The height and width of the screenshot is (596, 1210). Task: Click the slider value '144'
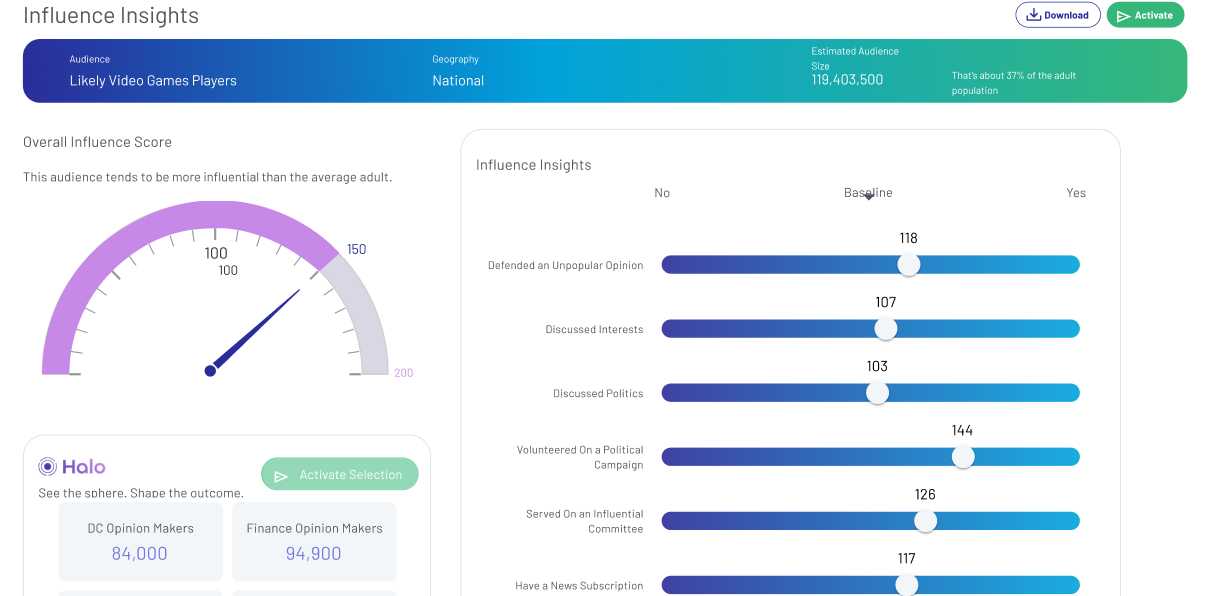coord(962,430)
